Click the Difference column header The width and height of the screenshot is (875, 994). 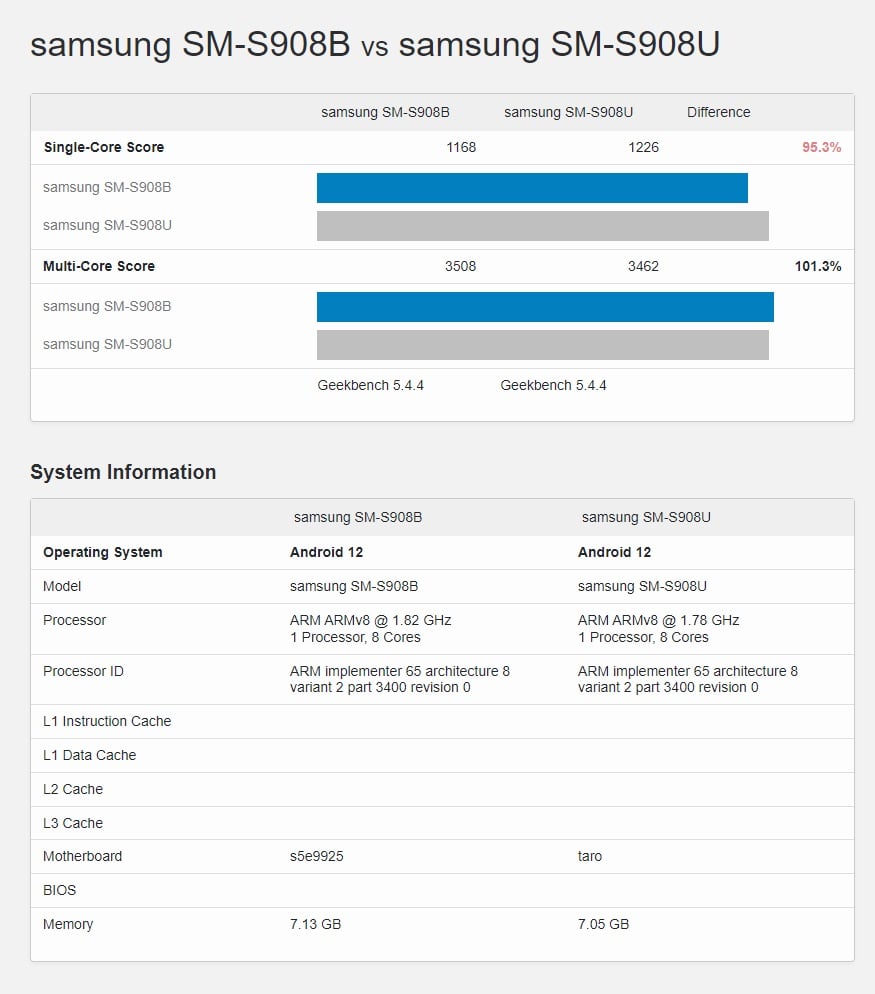point(718,112)
